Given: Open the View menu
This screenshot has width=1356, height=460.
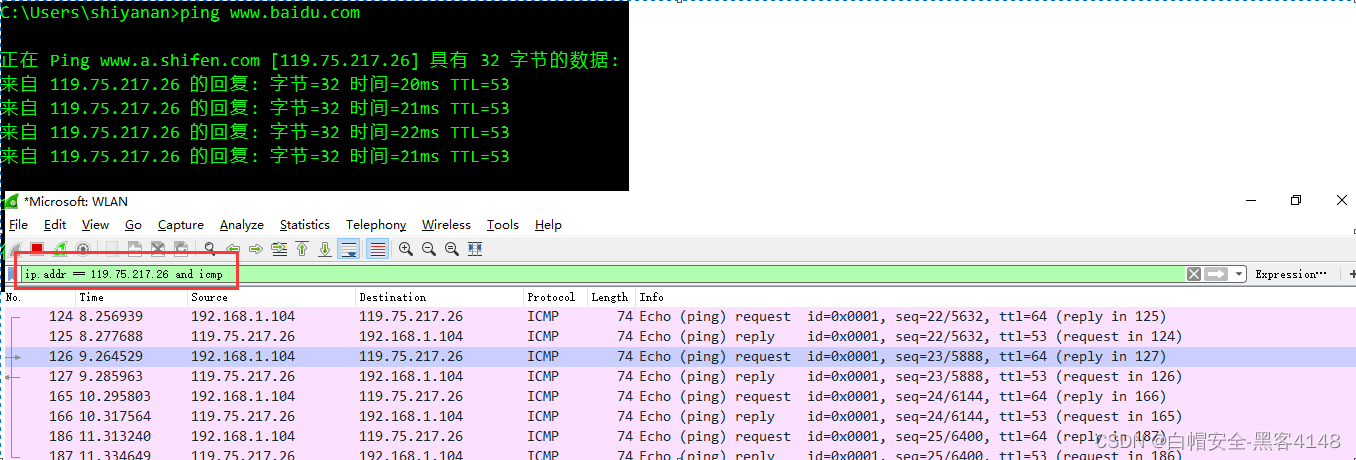Looking at the screenshot, I should [95, 225].
